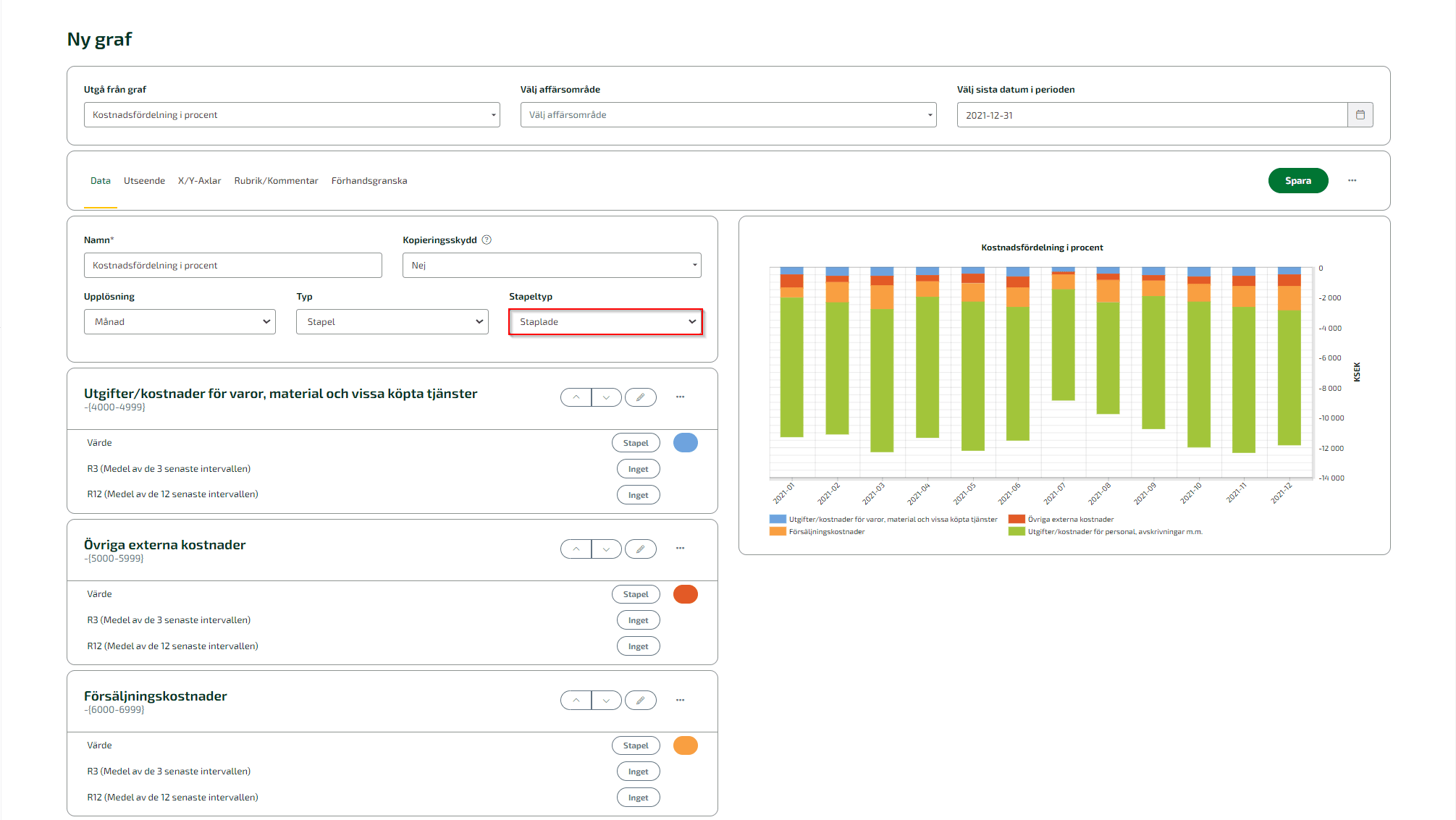Switch to the Rubrik/Kommentar tab
This screenshot has width=1456, height=820.
pyautogui.click(x=276, y=181)
